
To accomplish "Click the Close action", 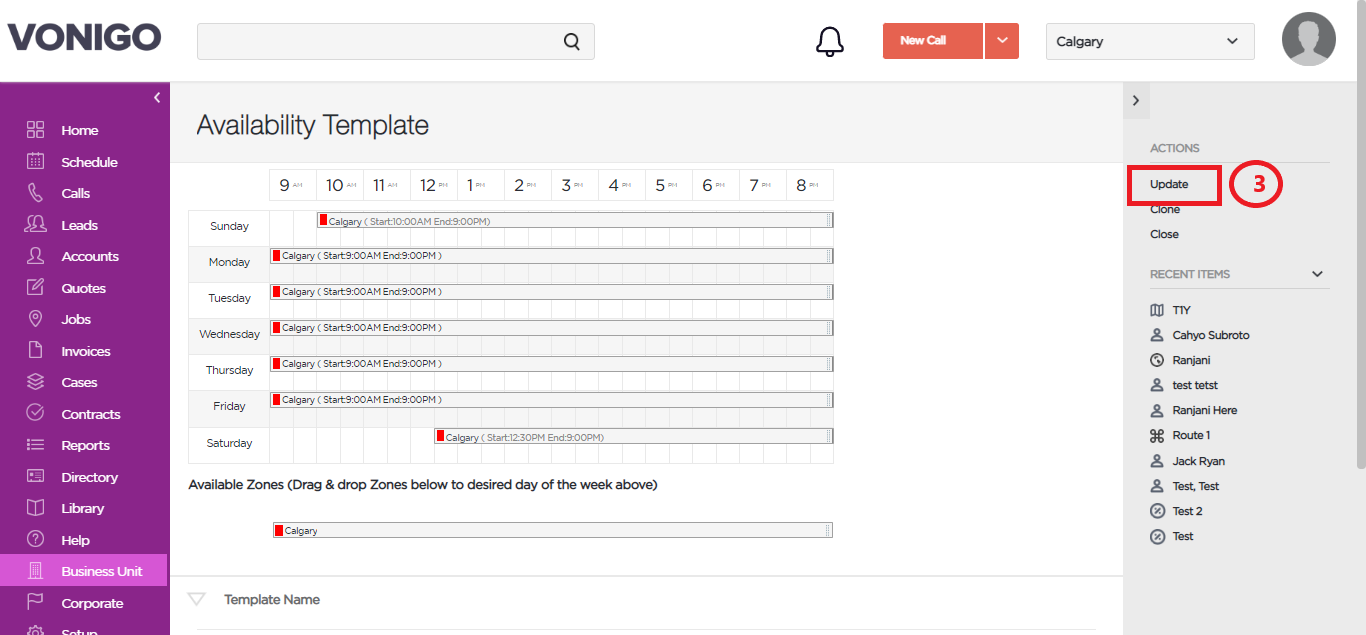I will 1164,234.
